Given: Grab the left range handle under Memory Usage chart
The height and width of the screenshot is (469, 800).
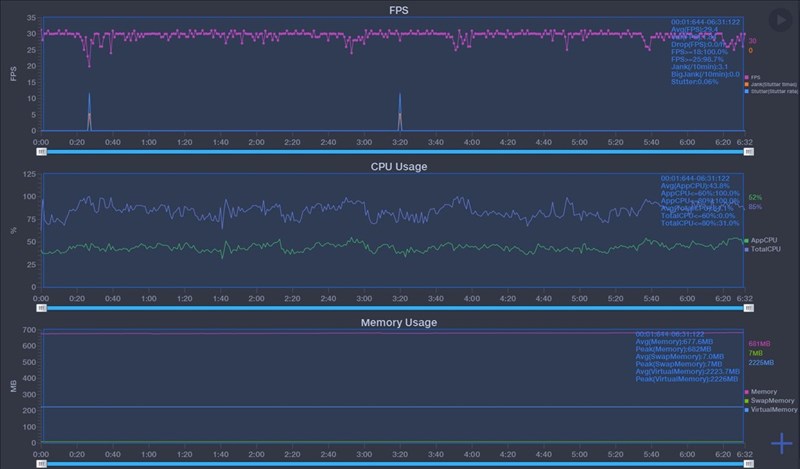Looking at the screenshot, I should click(x=42, y=464).
